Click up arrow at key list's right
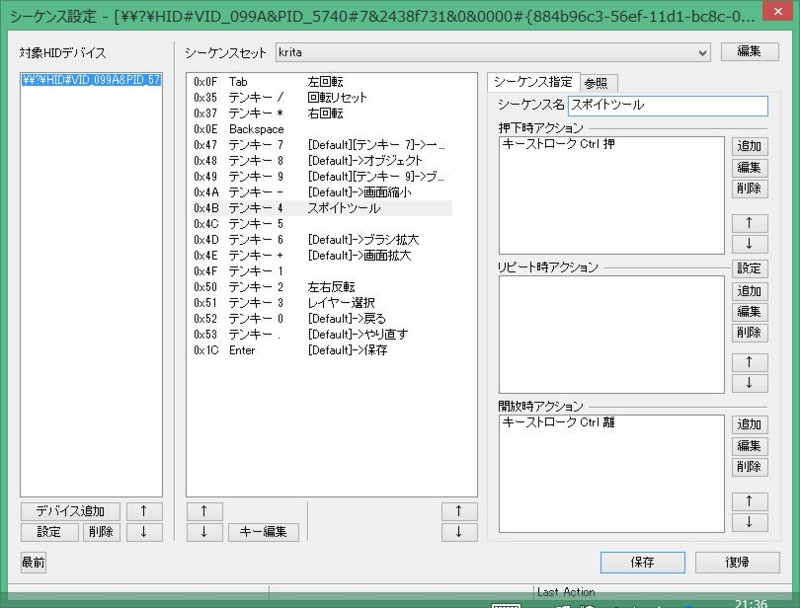This screenshot has height=608, width=800. 459,511
